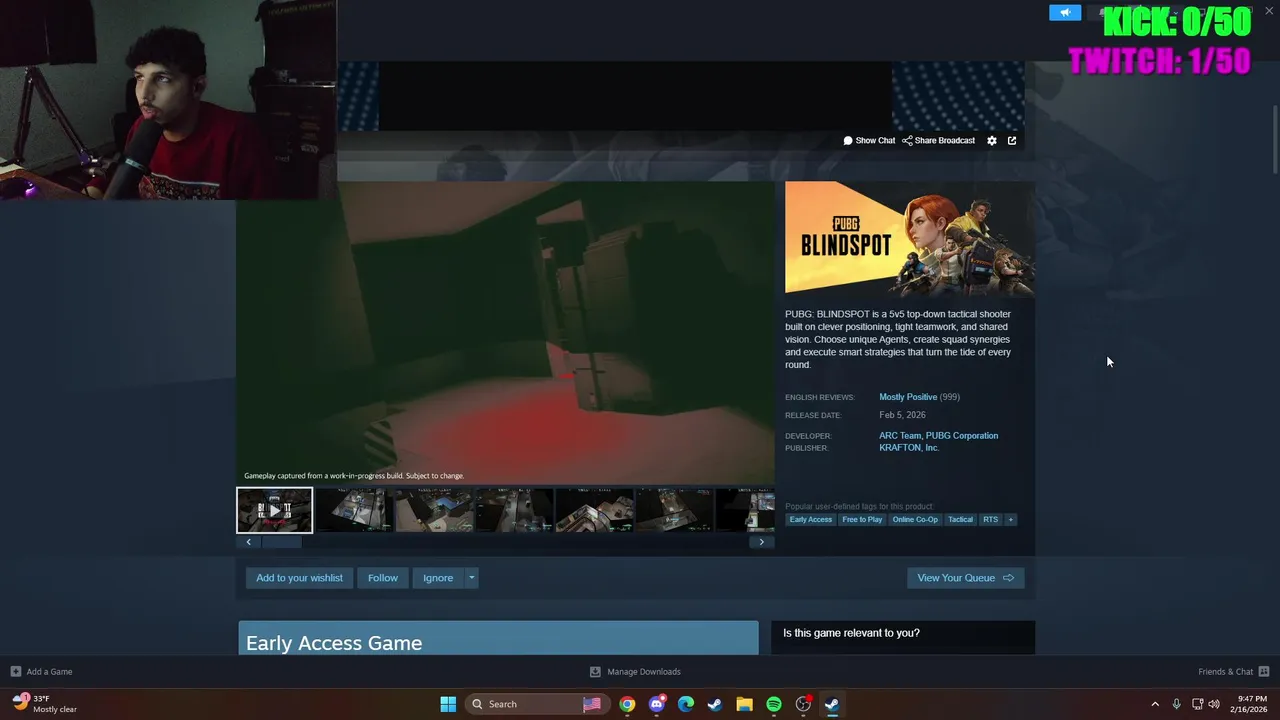Open the Mostly Positive reviews link

pyautogui.click(x=908, y=397)
